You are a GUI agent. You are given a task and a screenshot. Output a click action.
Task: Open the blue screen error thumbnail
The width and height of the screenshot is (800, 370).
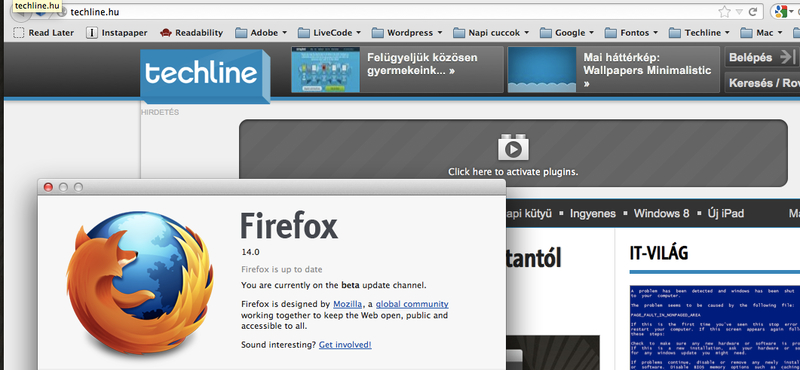[x=715, y=328]
